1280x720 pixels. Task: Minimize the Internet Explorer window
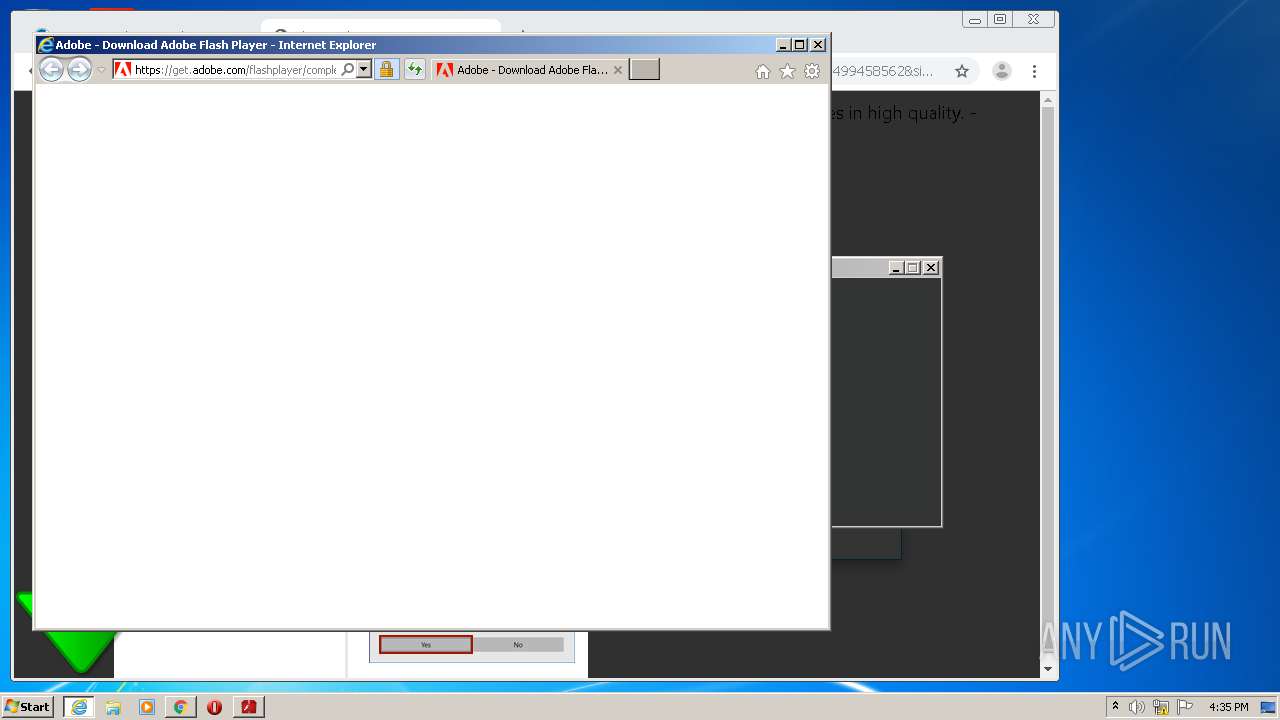(x=783, y=45)
